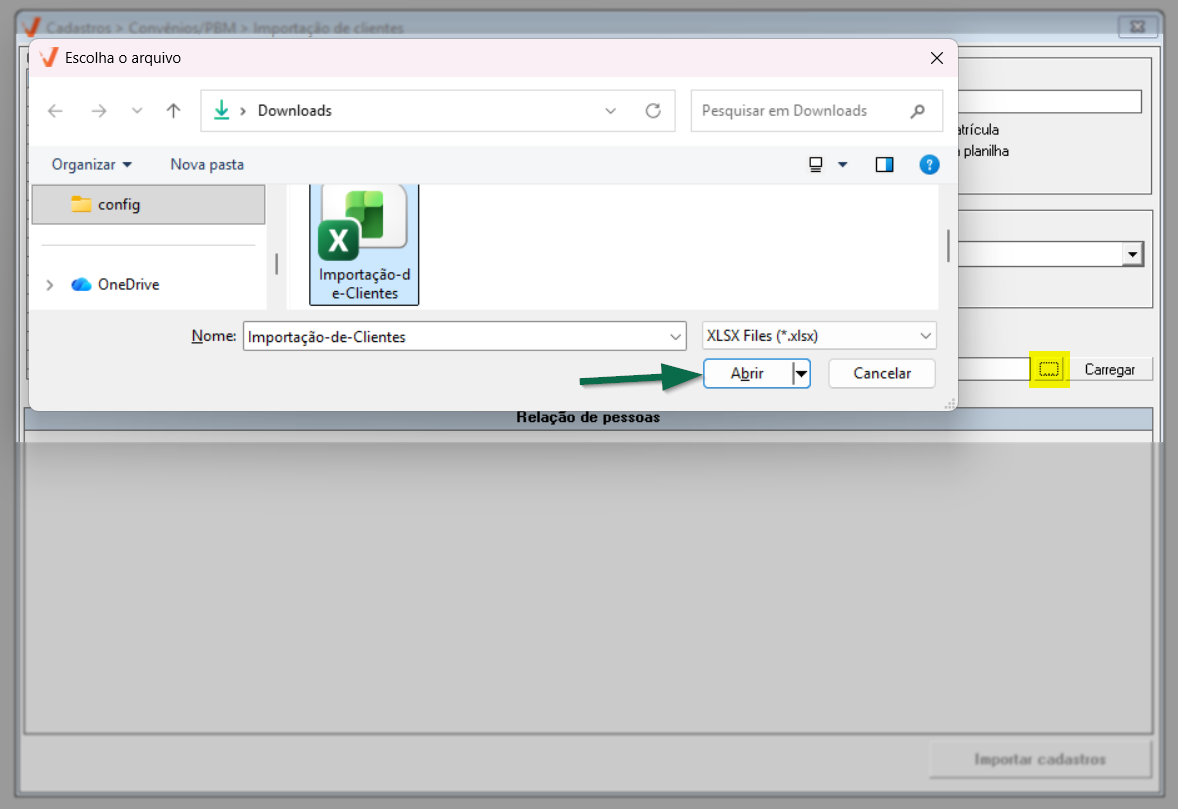Change view layout icon
The height and width of the screenshot is (809, 1178).
(x=816, y=165)
